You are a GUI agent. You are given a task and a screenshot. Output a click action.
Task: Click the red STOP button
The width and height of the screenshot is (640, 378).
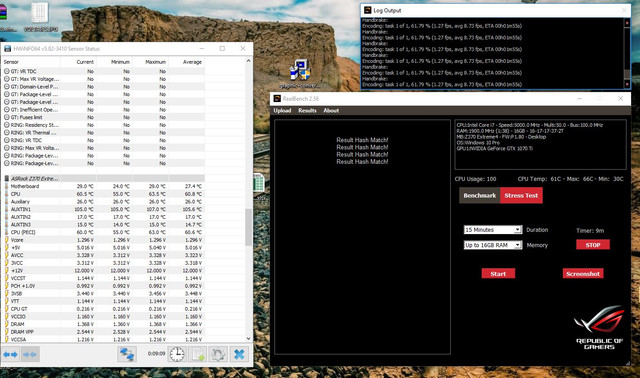coord(593,245)
